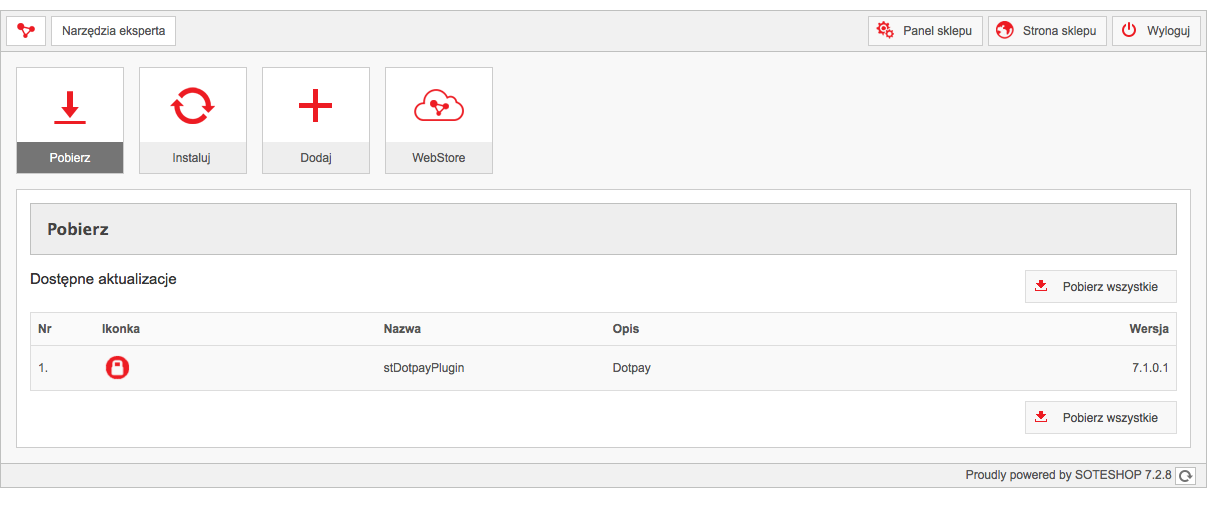The image size is (1207, 518).
Task: Click the Pobierz section header
Action: pos(603,229)
